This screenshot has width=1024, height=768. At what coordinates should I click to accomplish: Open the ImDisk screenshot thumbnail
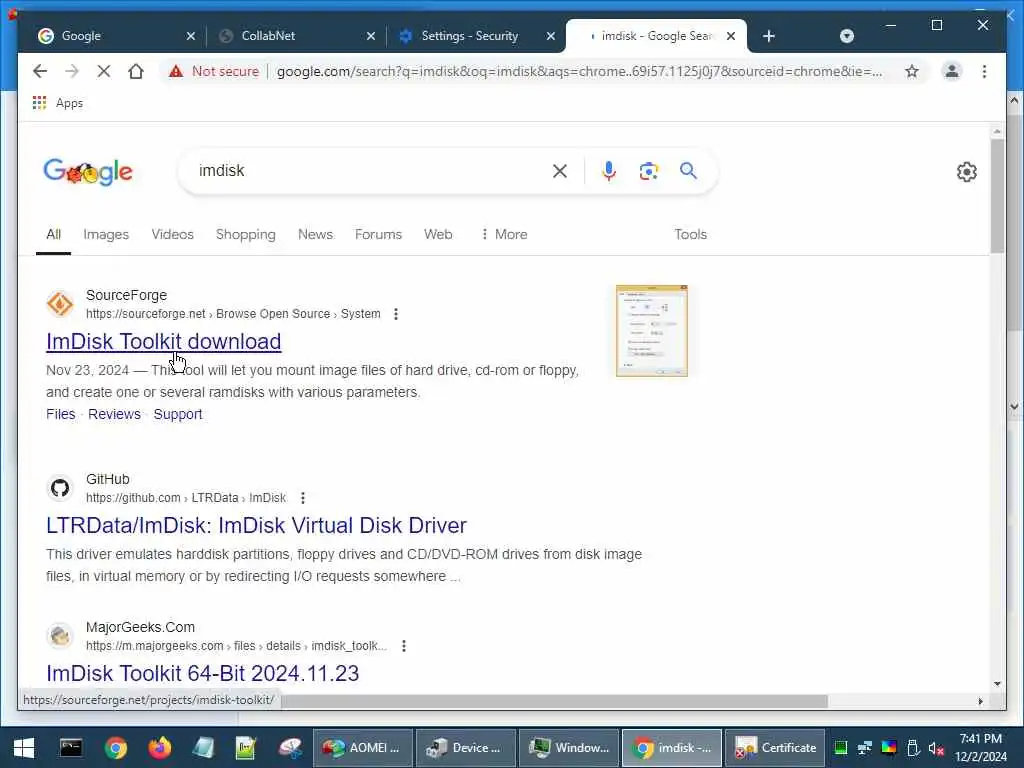point(652,331)
